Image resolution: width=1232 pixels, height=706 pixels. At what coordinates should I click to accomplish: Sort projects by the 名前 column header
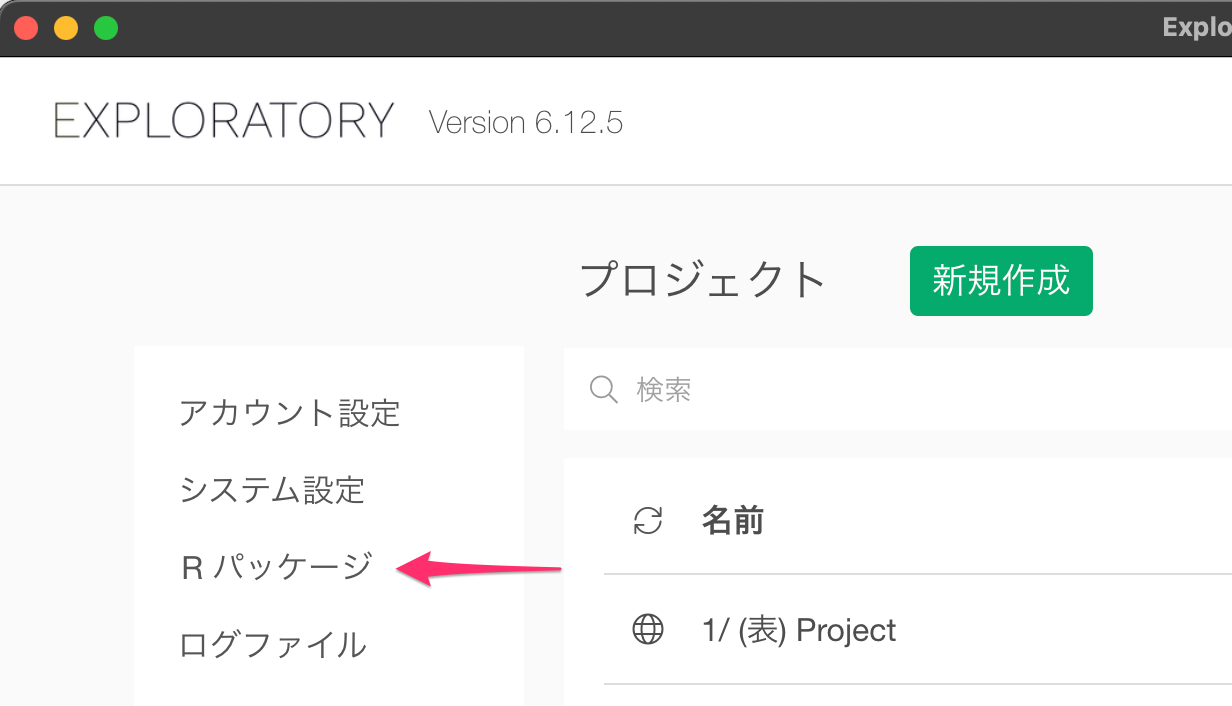point(733,521)
